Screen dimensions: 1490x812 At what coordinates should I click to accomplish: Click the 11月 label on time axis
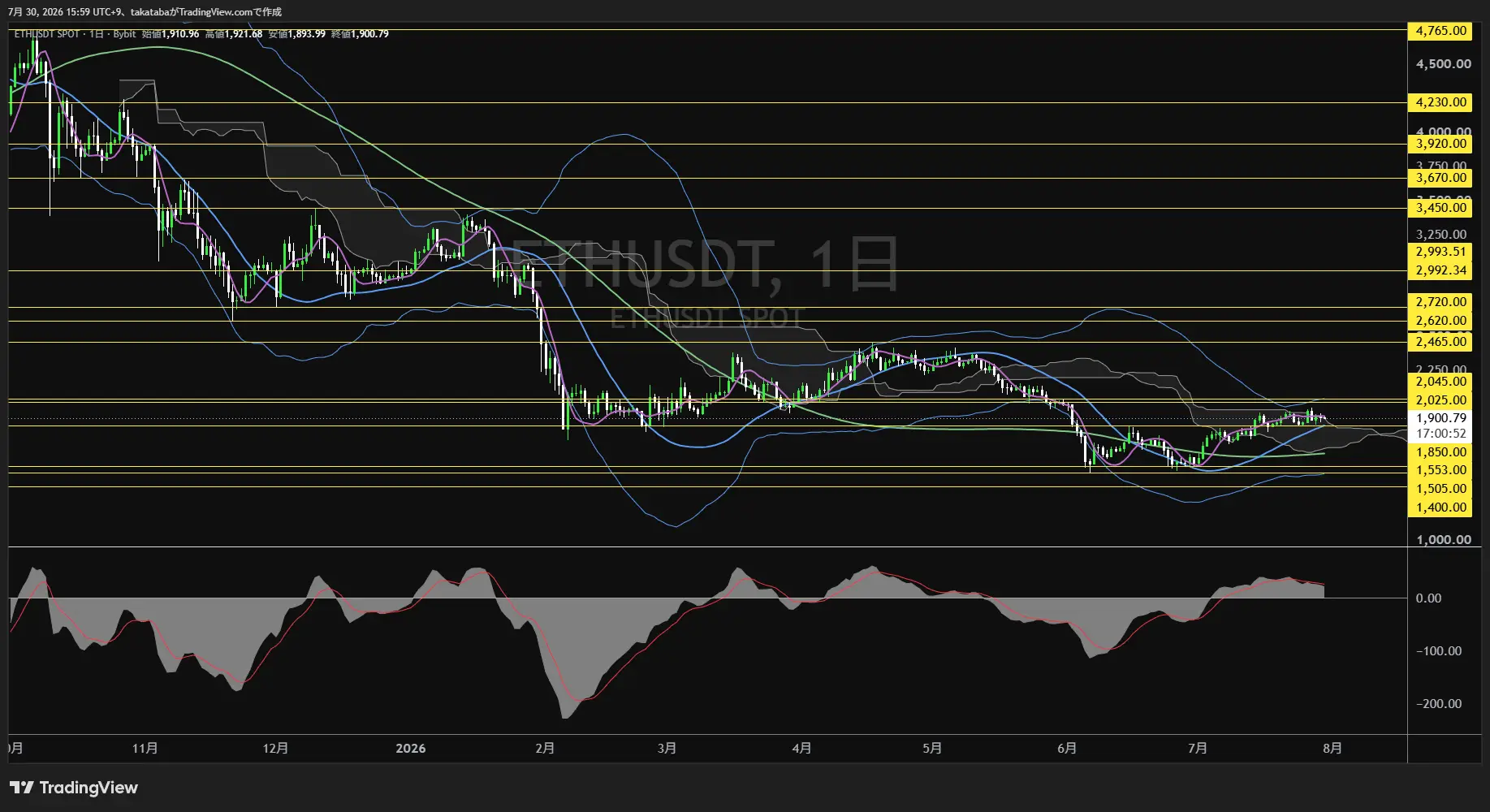pyautogui.click(x=145, y=749)
